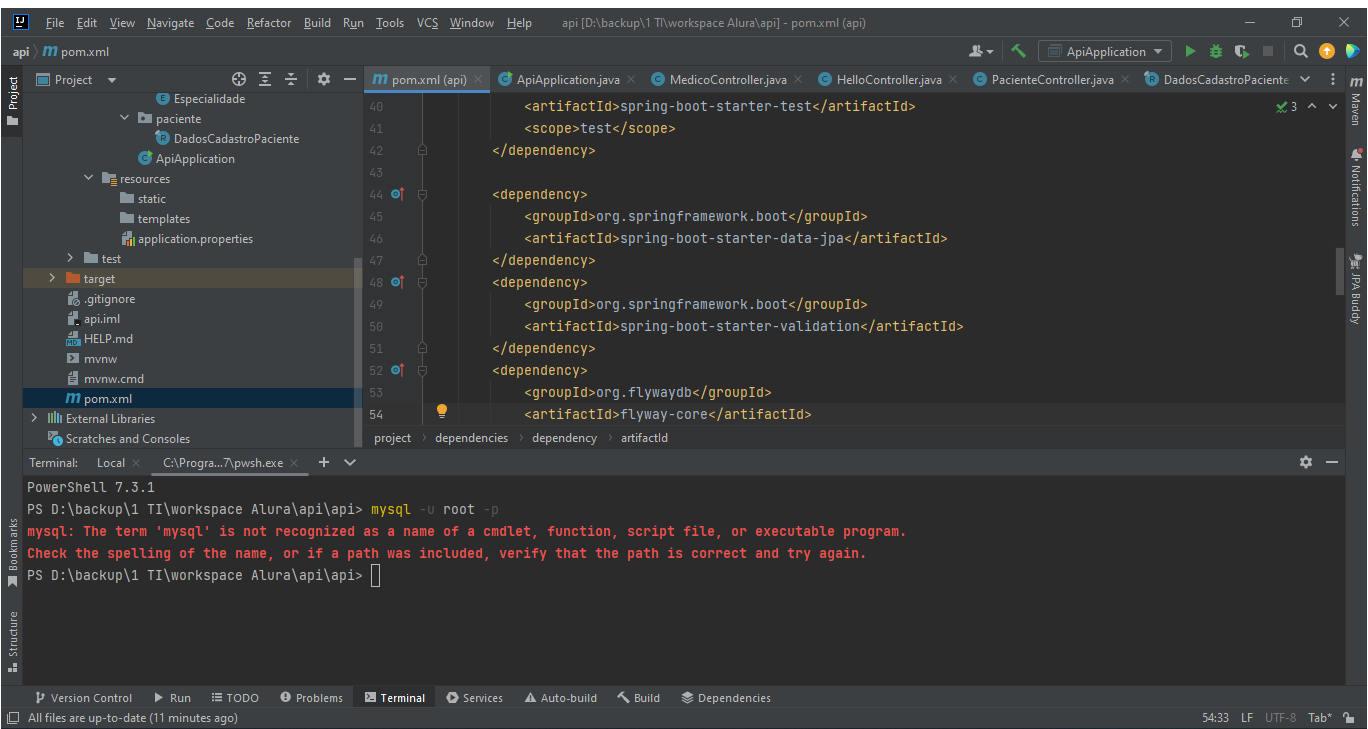This screenshot has height=729, width=1368.
Task: Open the Project view type dropdown
Action: tap(112, 80)
